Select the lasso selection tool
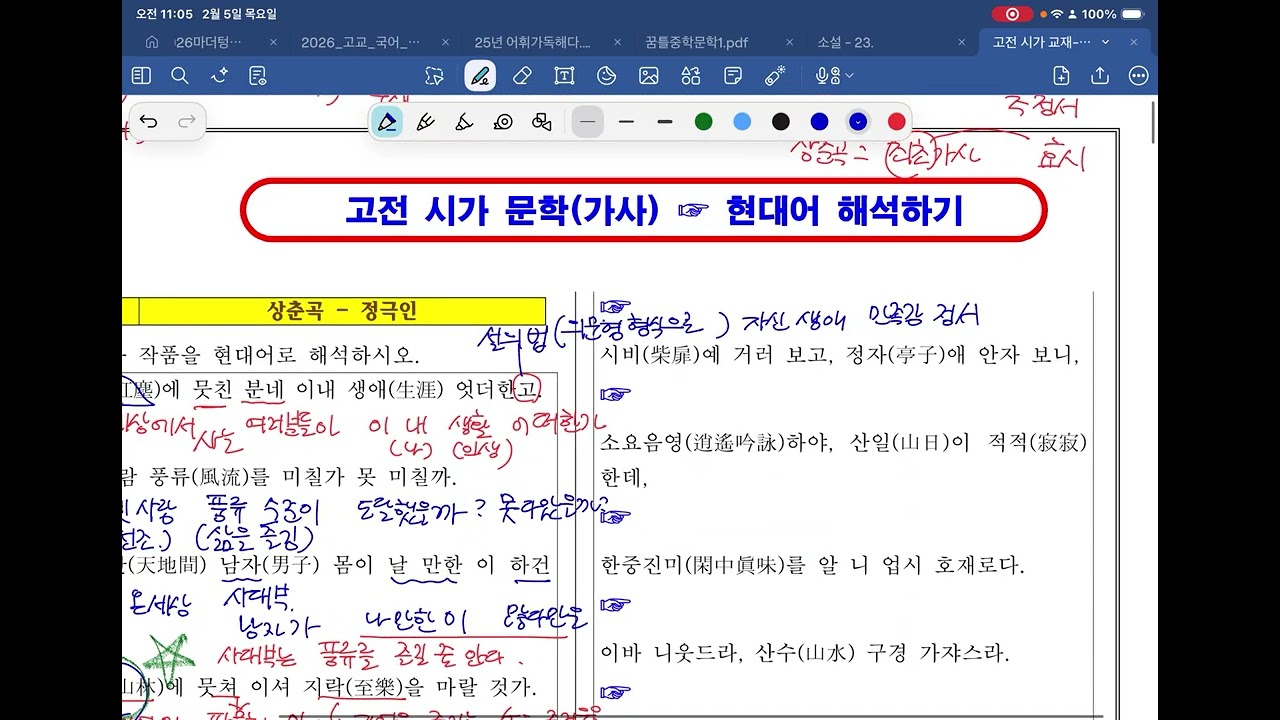Viewport: 1280px width, 720px height. coord(434,76)
